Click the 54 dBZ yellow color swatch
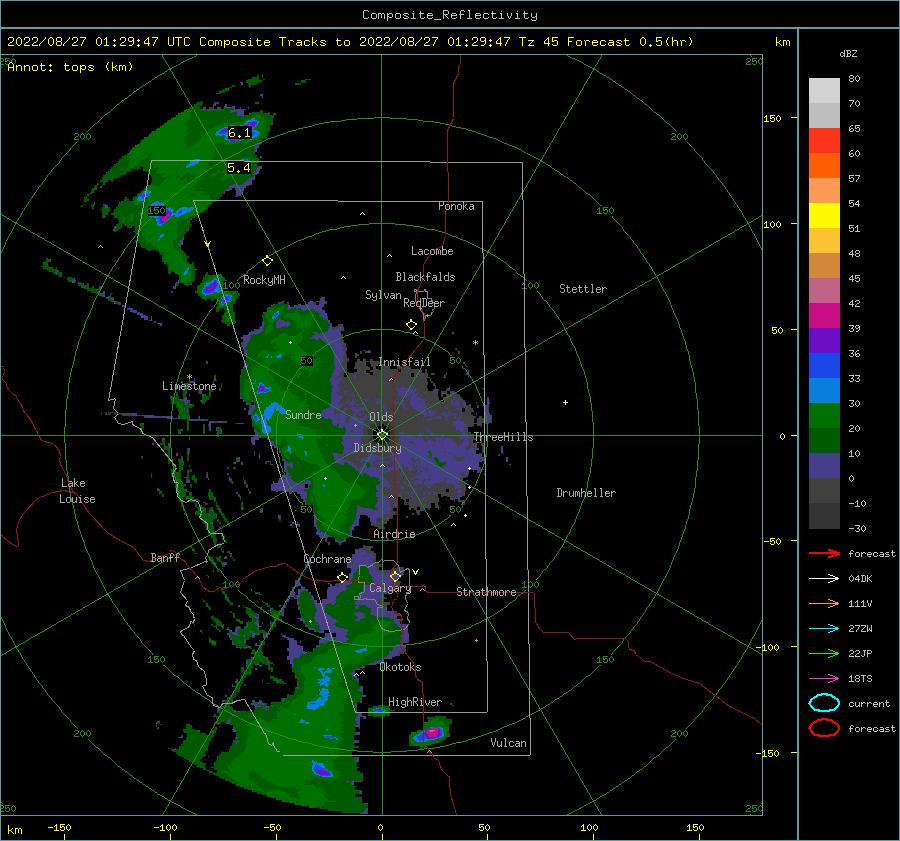Image resolution: width=900 pixels, height=841 pixels. tap(824, 215)
